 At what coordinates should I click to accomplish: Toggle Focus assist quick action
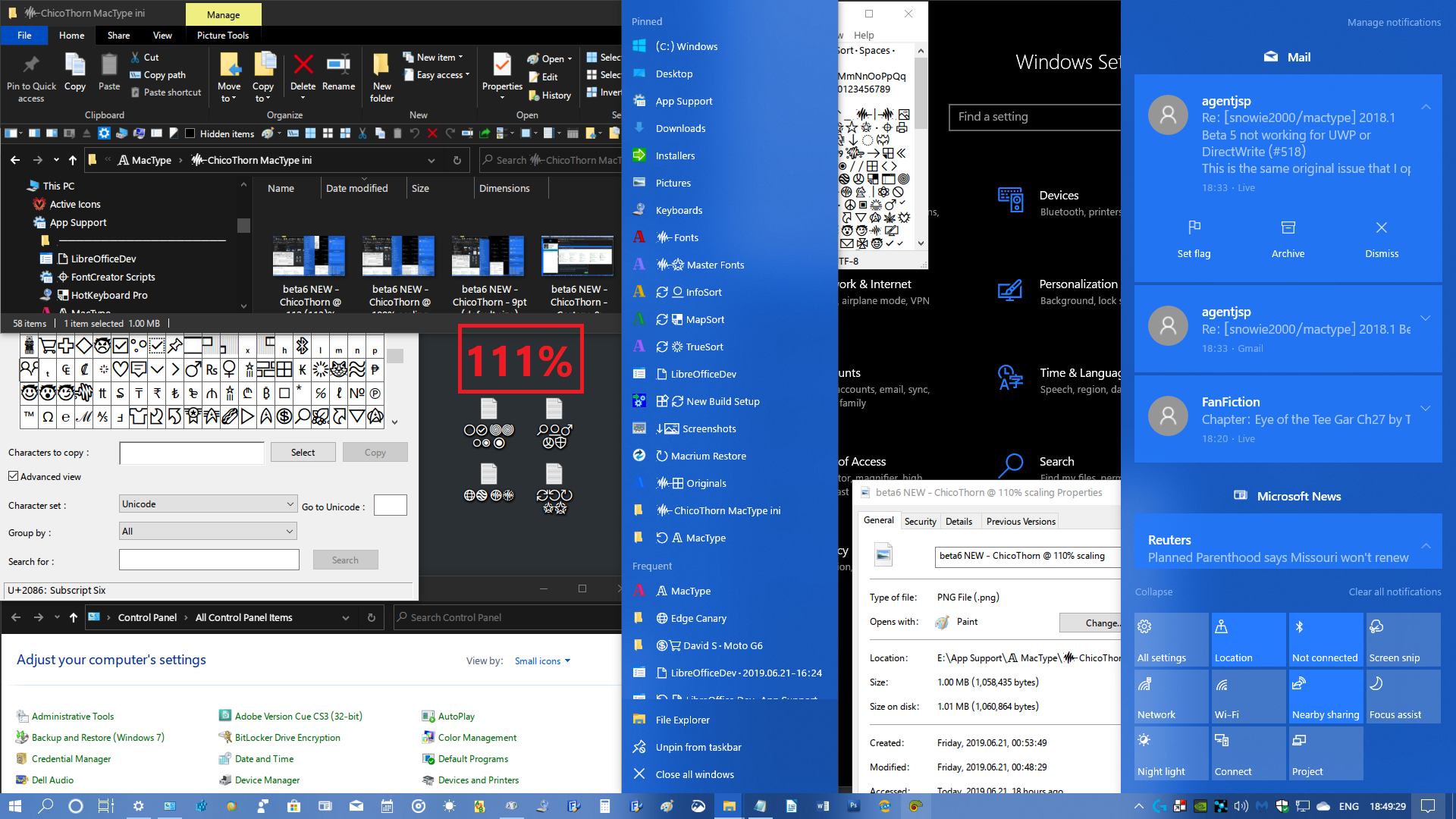pyautogui.click(x=1403, y=696)
